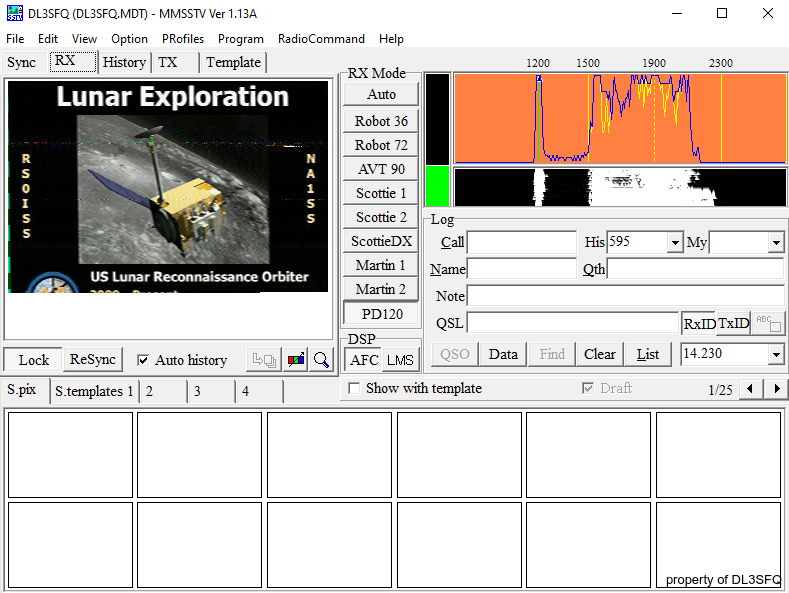Click the Call input field

coord(521,242)
